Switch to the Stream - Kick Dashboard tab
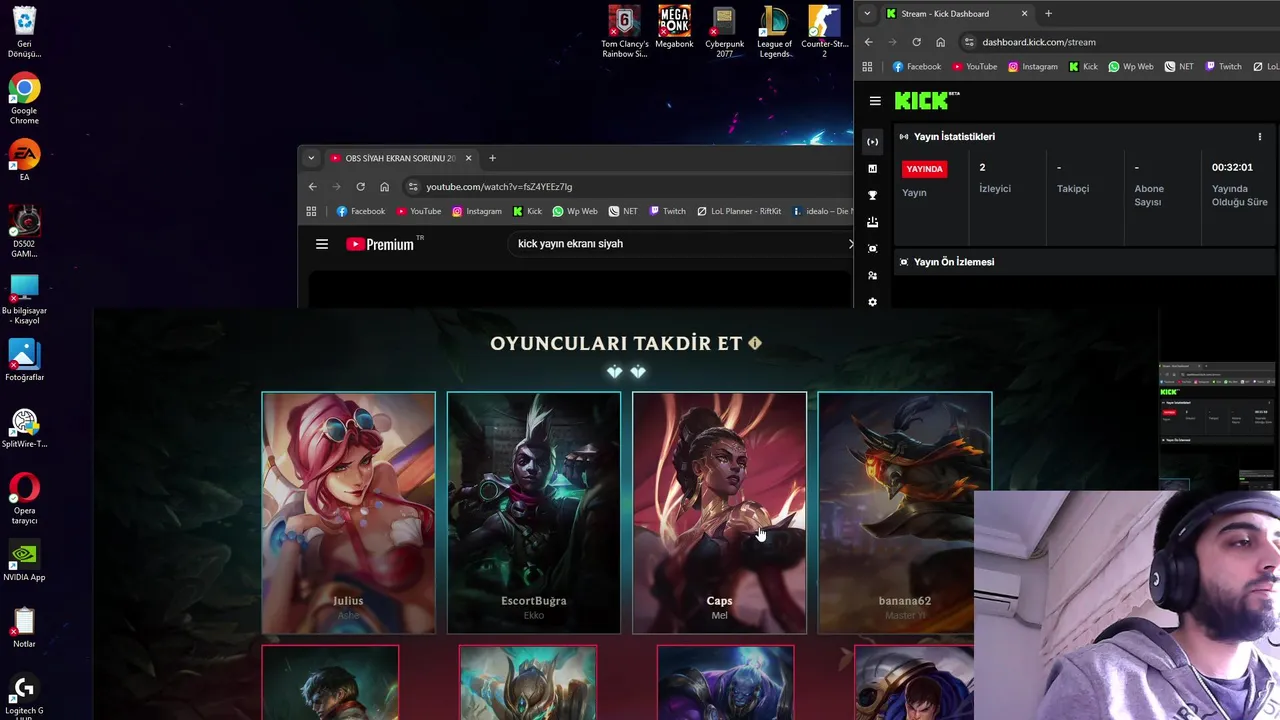 click(x=957, y=14)
